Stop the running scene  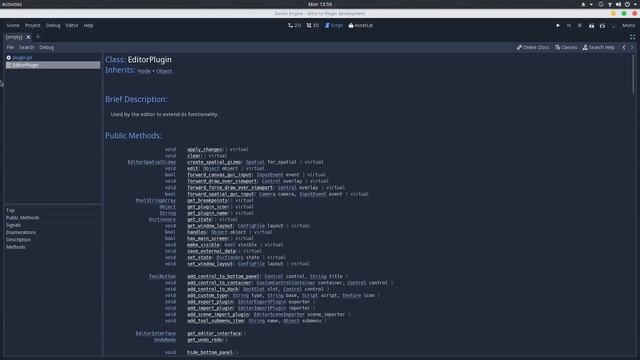pos(580,25)
